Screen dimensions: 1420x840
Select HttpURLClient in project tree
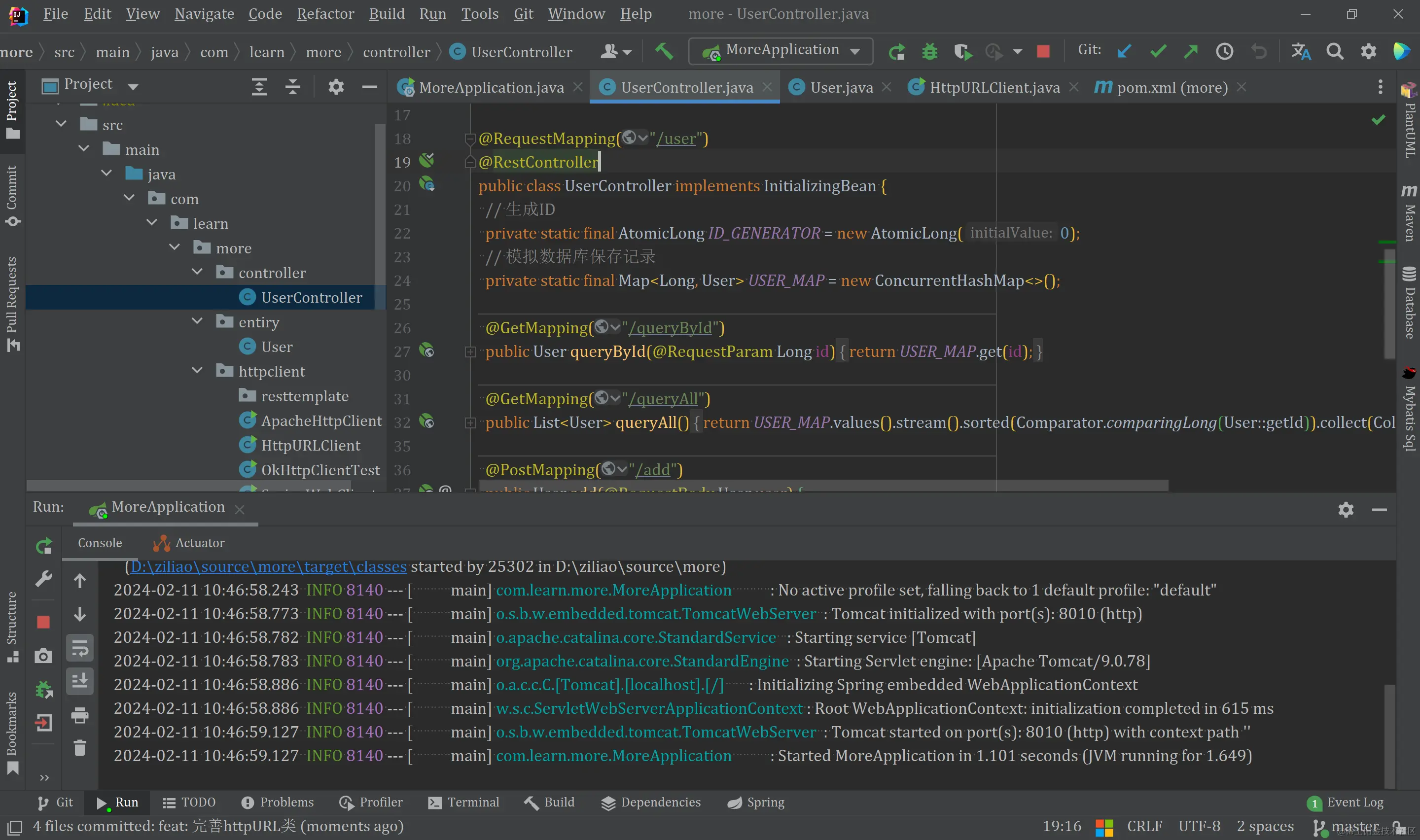click(310, 446)
